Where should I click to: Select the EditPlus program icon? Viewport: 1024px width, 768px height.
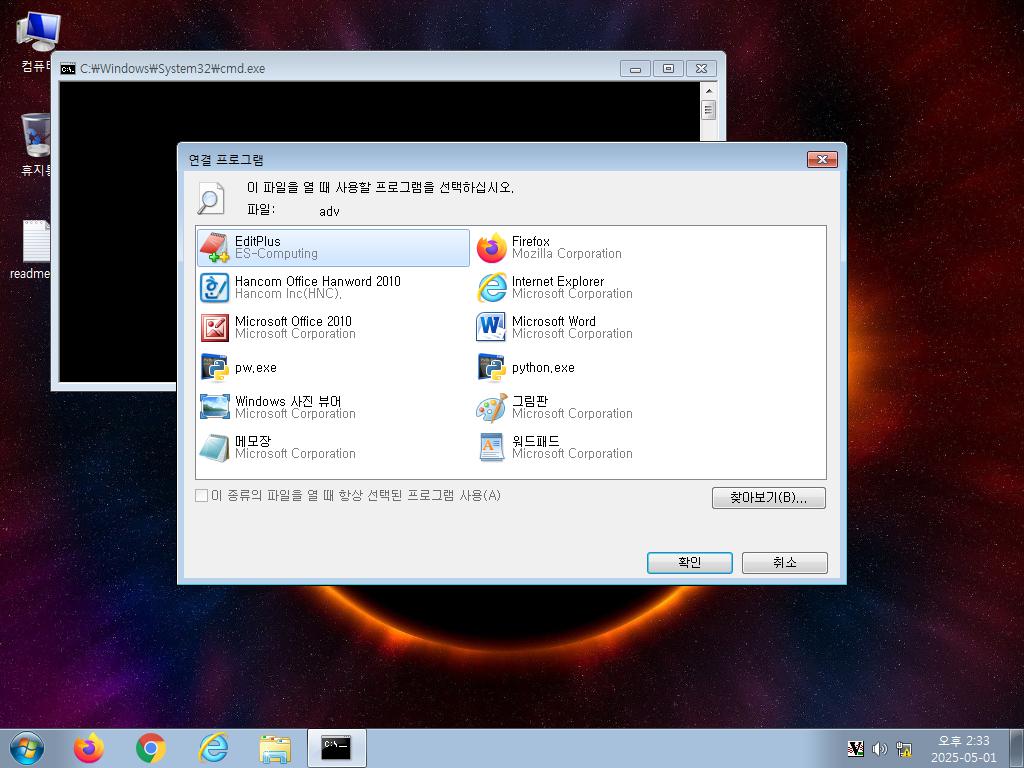[x=214, y=248]
